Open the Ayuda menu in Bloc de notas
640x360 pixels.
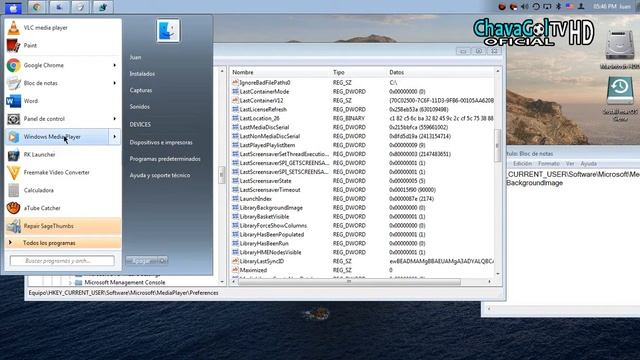click(588, 164)
